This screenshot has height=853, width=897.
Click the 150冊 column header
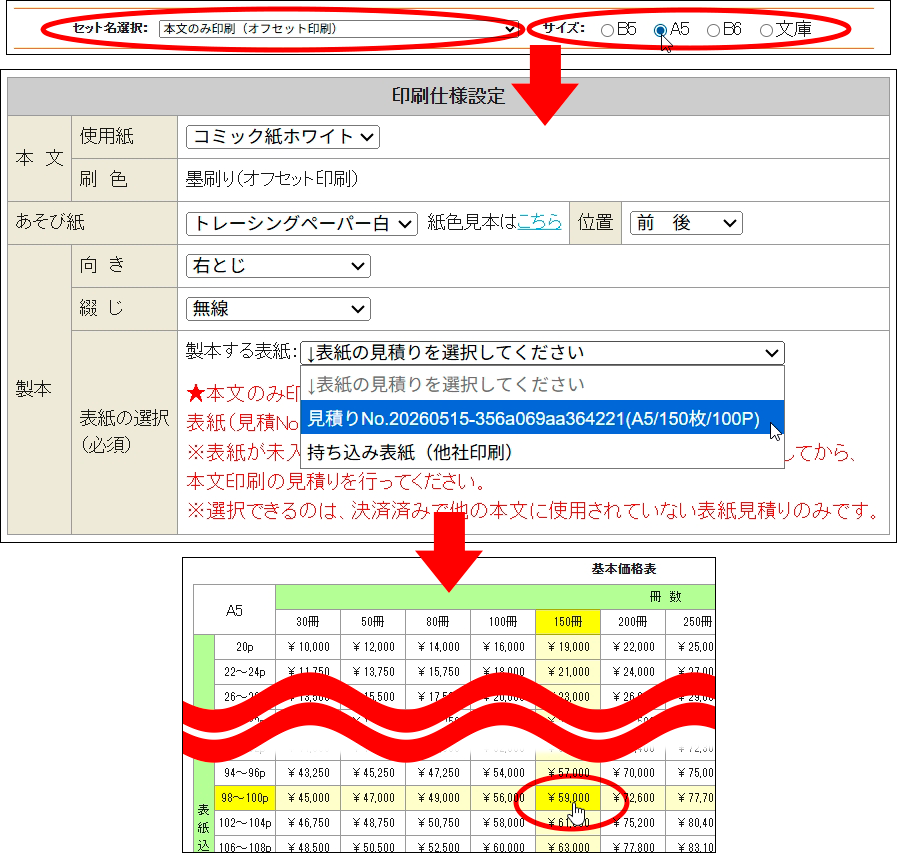pos(568,622)
